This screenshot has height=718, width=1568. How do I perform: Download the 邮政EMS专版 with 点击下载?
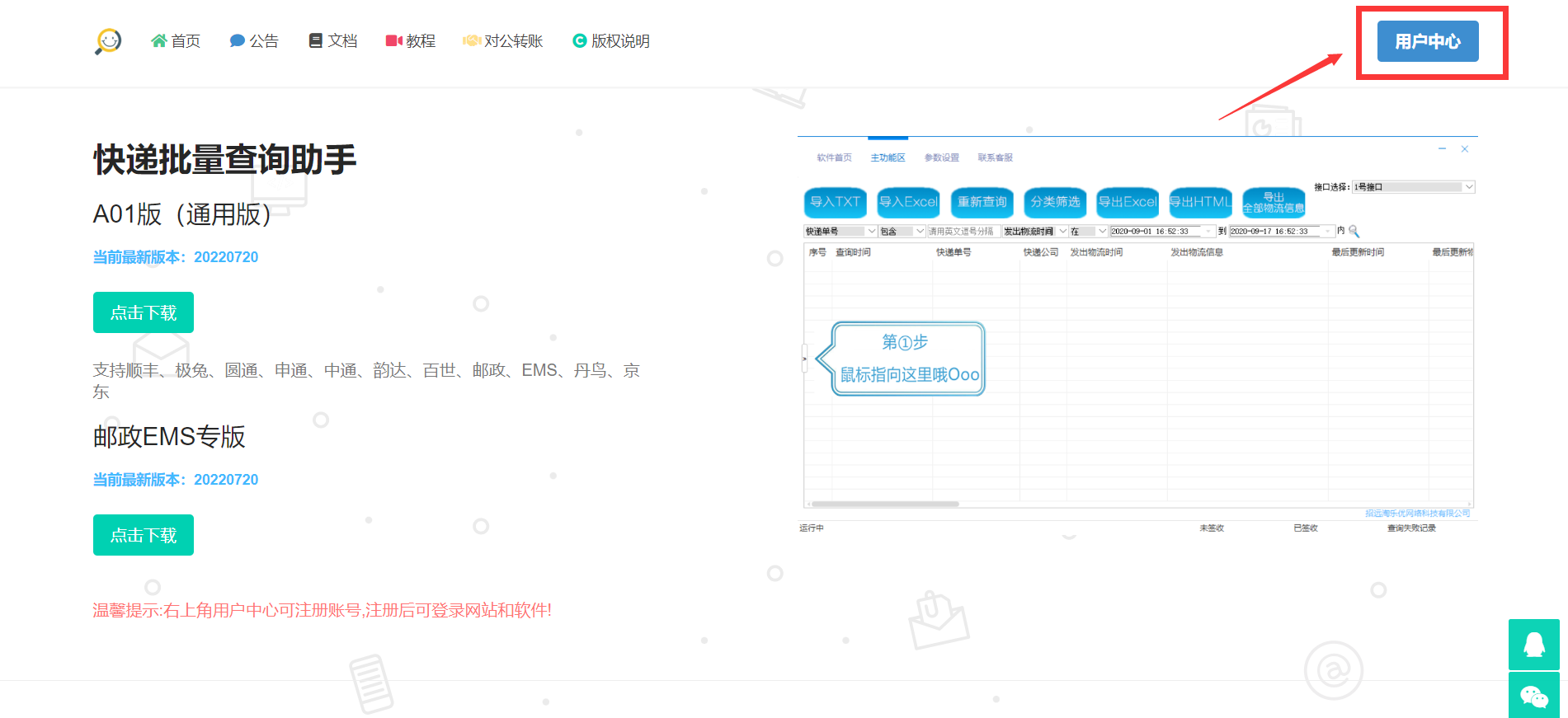tap(144, 535)
